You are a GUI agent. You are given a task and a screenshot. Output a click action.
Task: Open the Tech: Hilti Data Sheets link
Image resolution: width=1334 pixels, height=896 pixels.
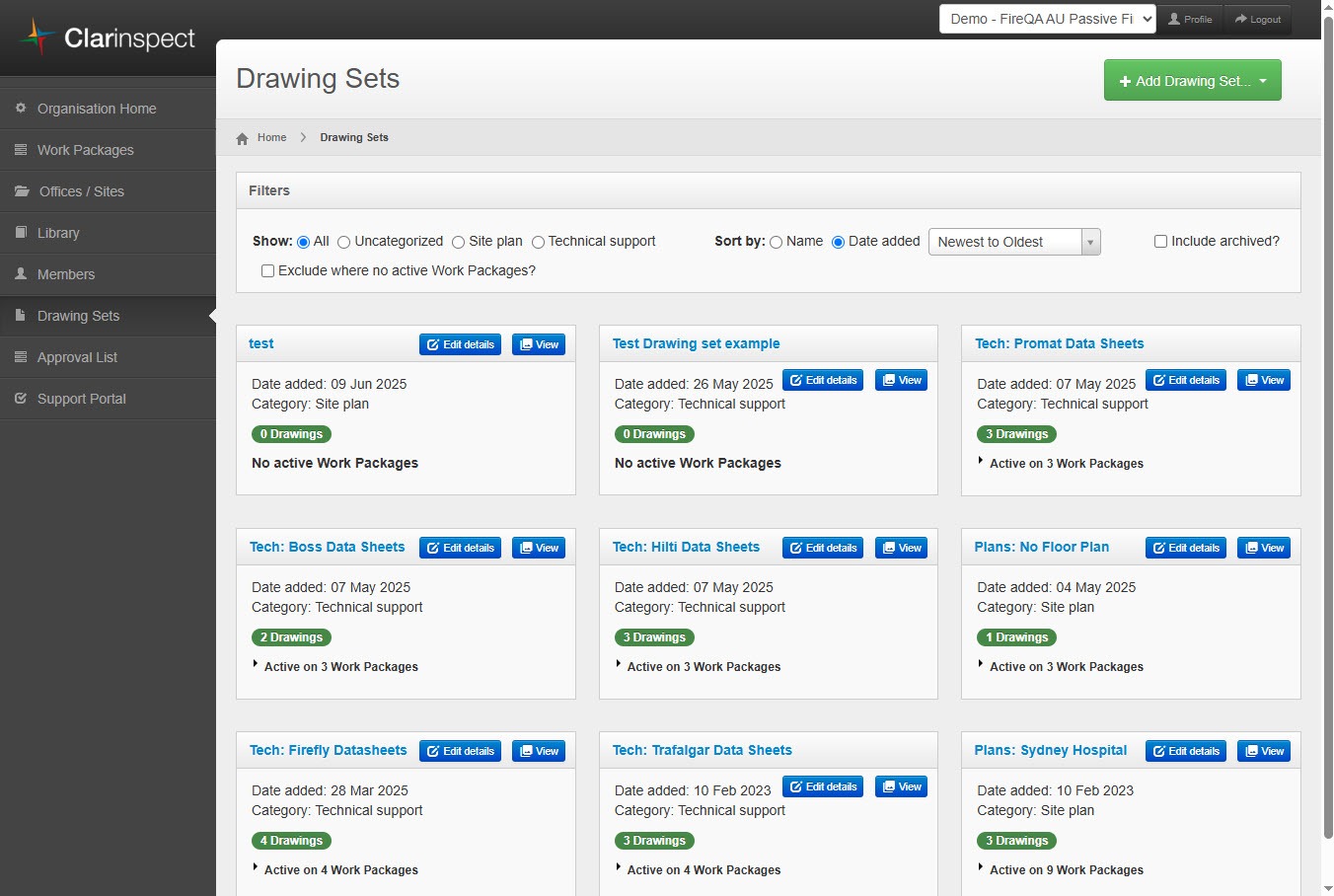click(x=686, y=547)
